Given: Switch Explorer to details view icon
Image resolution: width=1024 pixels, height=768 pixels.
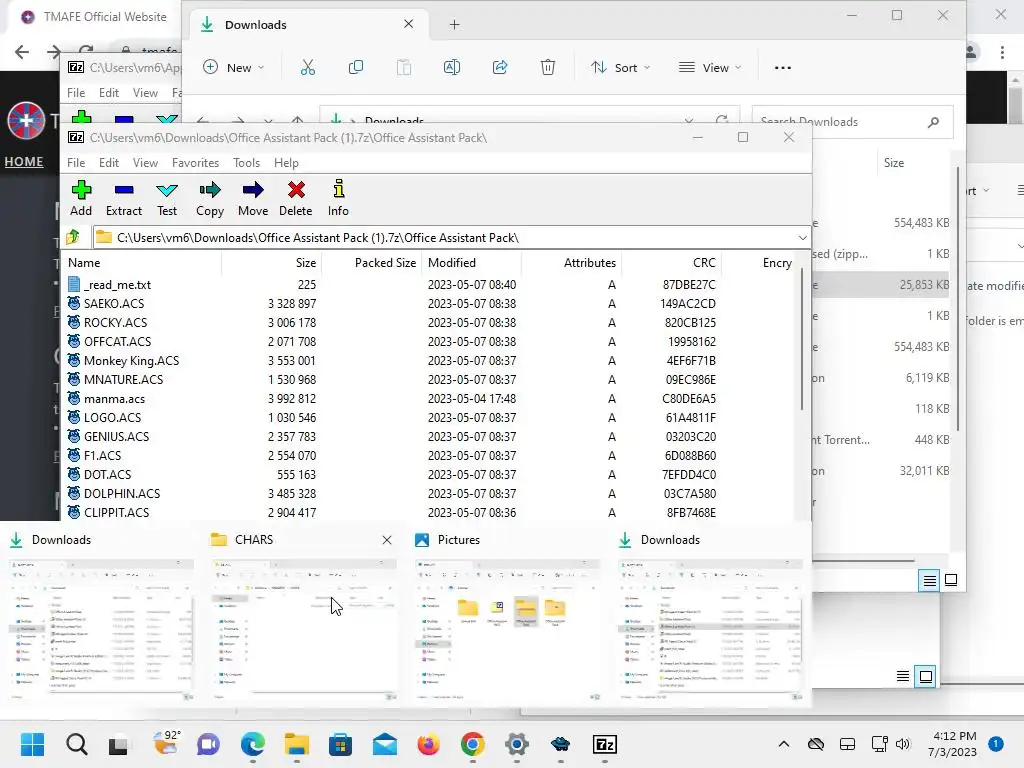Looking at the screenshot, I should coord(929,580).
